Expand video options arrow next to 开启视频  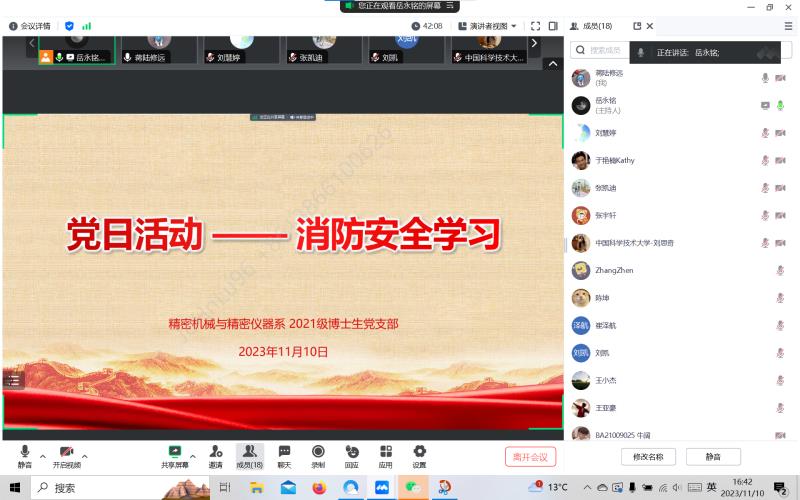(x=85, y=455)
